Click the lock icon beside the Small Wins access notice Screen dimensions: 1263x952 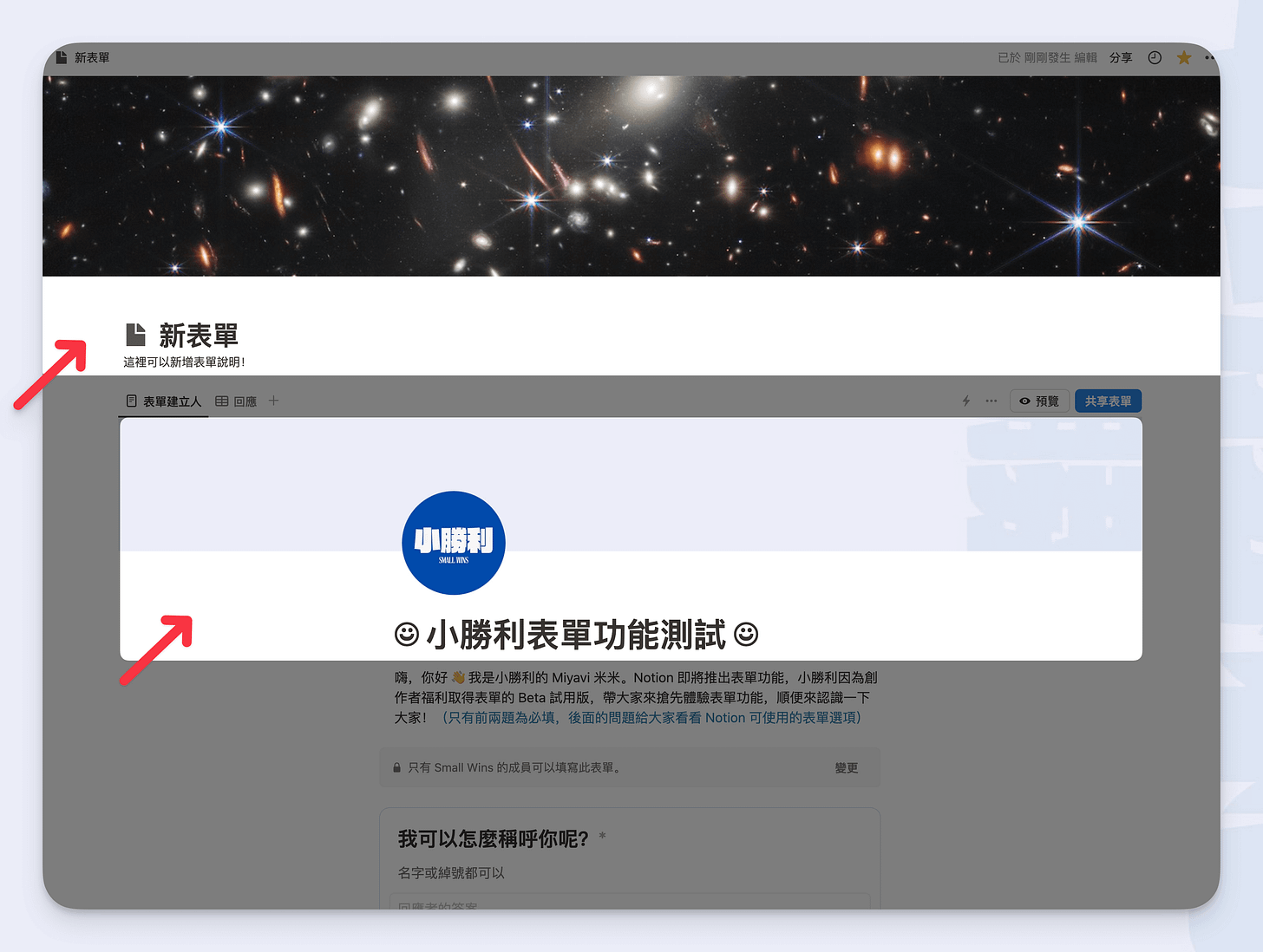tap(396, 768)
